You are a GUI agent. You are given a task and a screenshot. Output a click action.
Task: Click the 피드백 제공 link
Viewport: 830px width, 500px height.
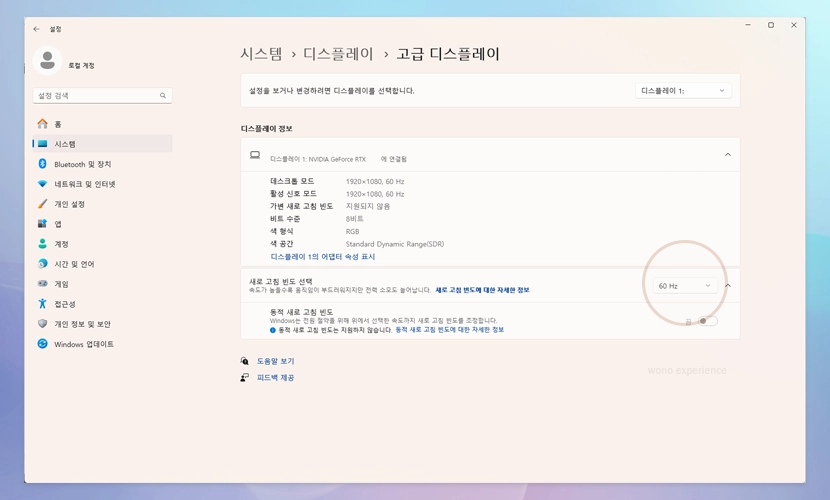[275, 377]
